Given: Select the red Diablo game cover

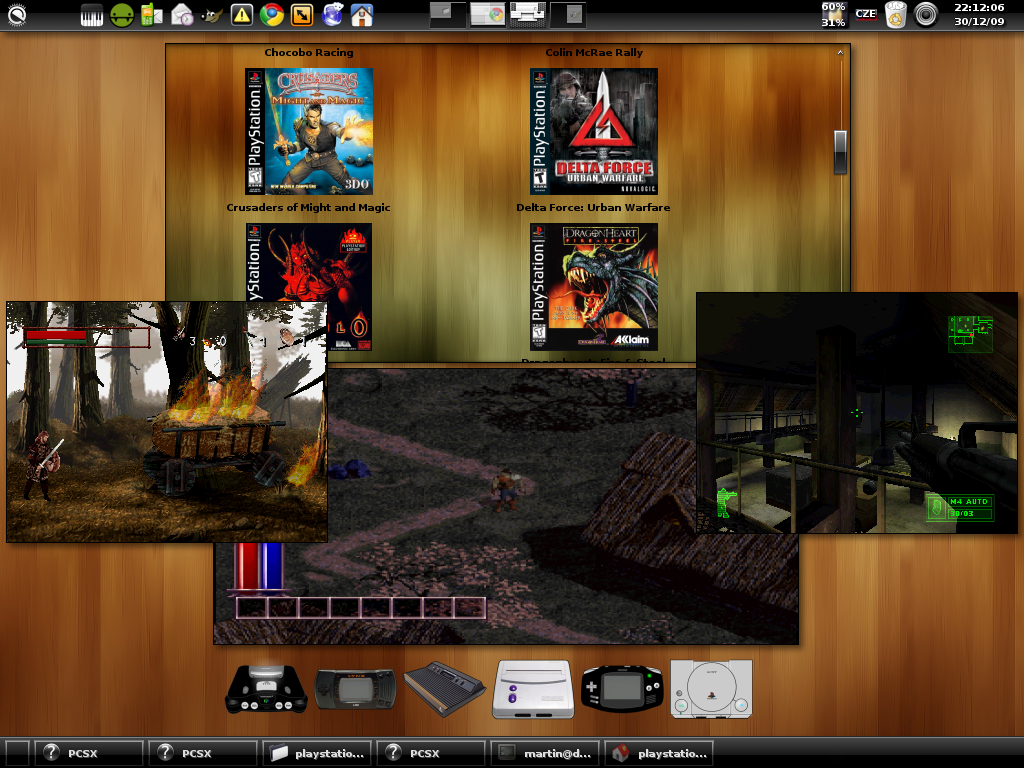Looking at the screenshot, I should pyautogui.click(x=309, y=262).
